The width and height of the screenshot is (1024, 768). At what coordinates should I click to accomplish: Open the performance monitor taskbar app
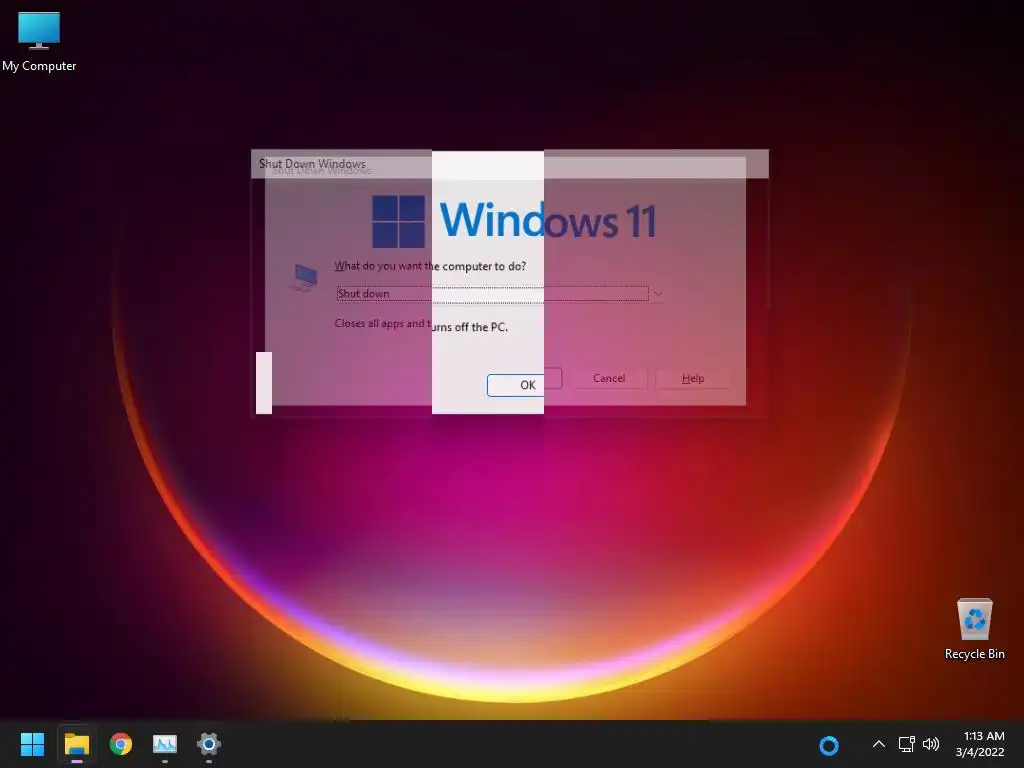coord(165,744)
